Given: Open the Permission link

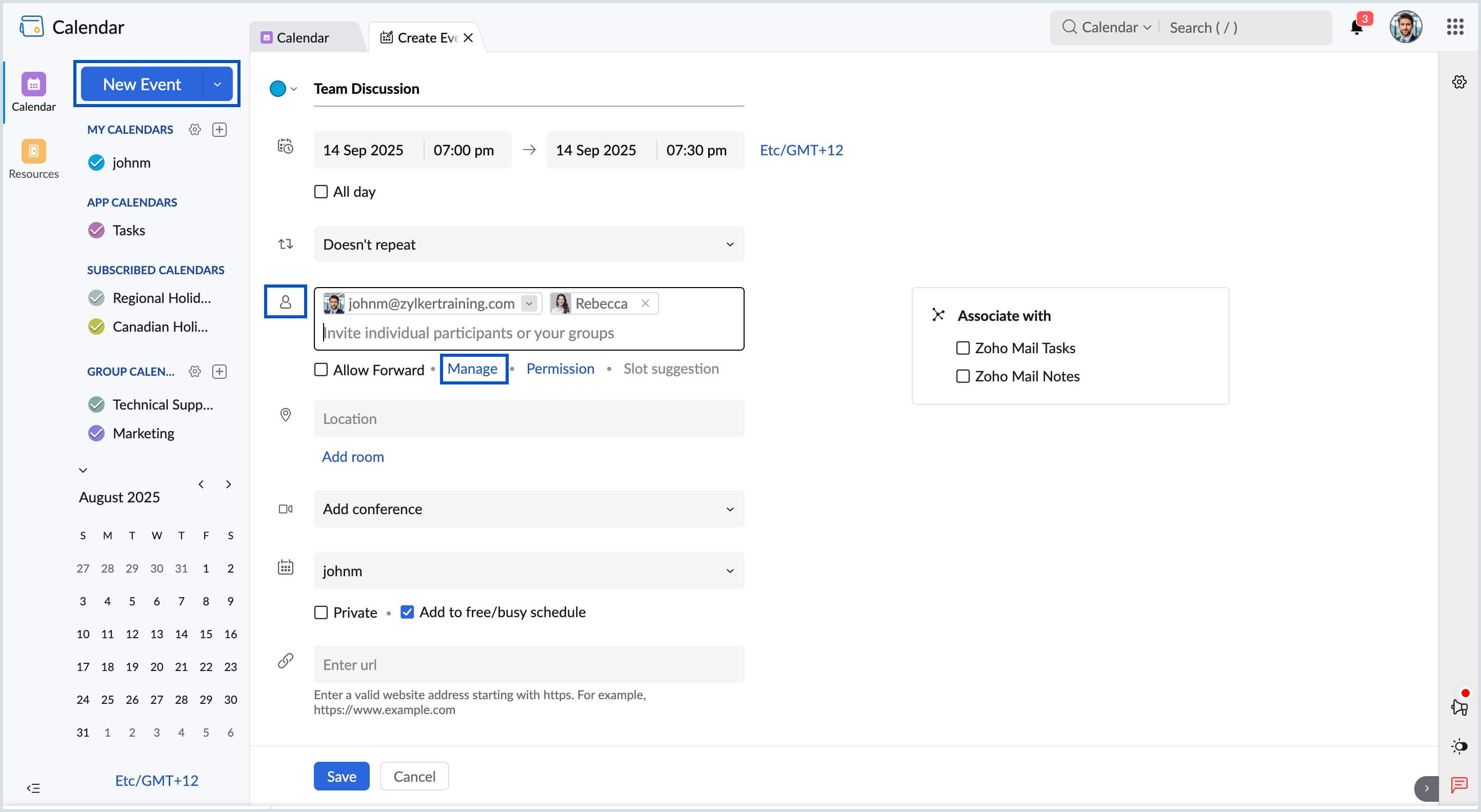Looking at the screenshot, I should click(560, 369).
